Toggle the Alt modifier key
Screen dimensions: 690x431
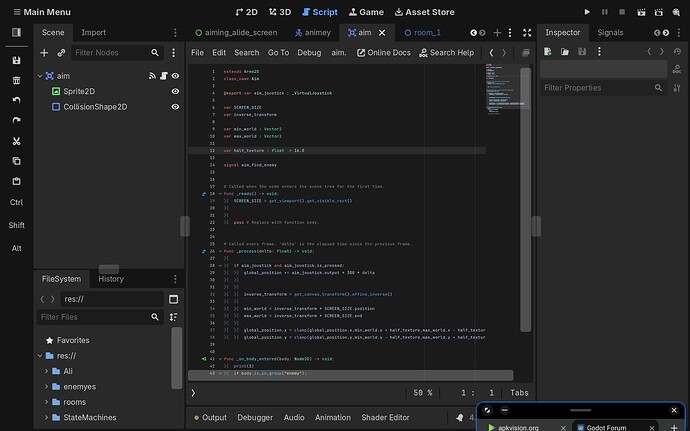pyautogui.click(x=16, y=248)
